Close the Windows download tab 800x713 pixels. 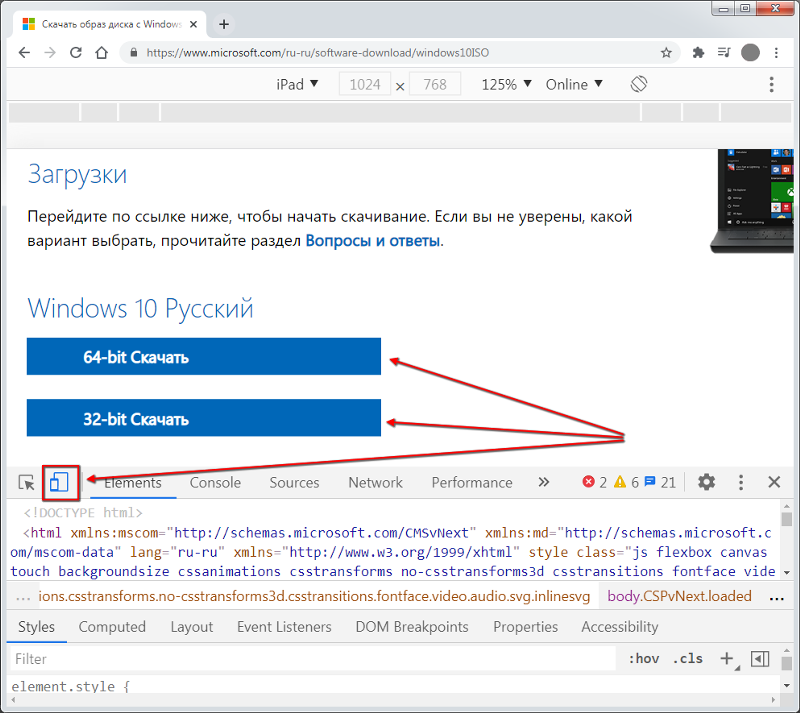pyautogui.click(x=193, y=24)
